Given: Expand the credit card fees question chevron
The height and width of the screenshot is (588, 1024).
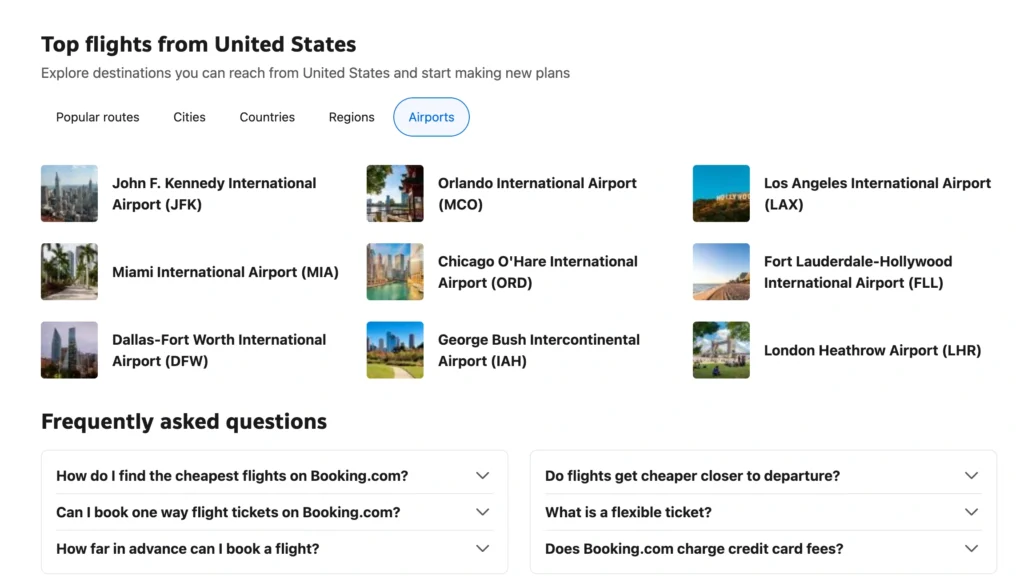Looking at the screenshot, I should pyautogui.click(x=972, y=549).
